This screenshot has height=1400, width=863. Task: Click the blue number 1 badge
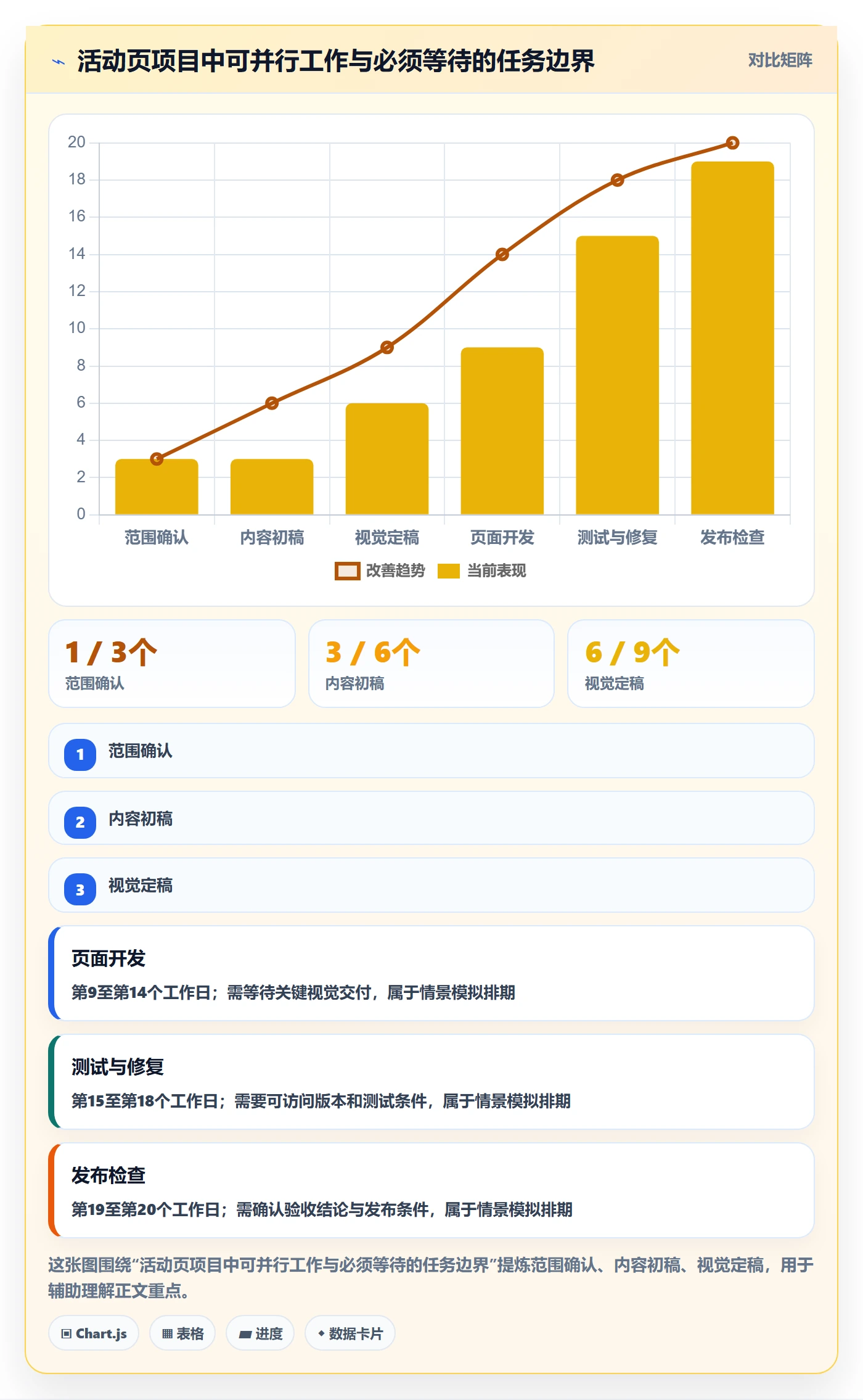pos(80,754)
